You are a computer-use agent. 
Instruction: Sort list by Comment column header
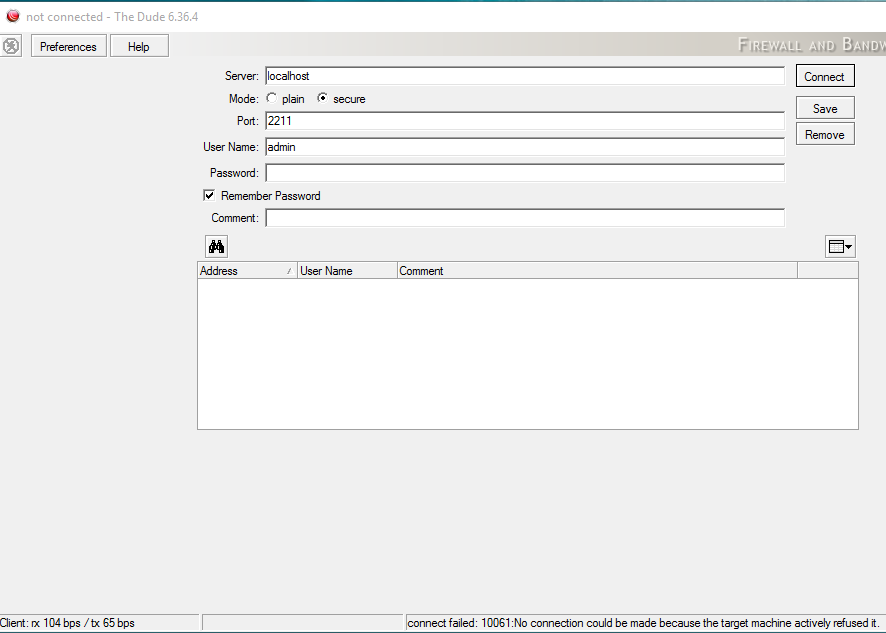point(597,271)
